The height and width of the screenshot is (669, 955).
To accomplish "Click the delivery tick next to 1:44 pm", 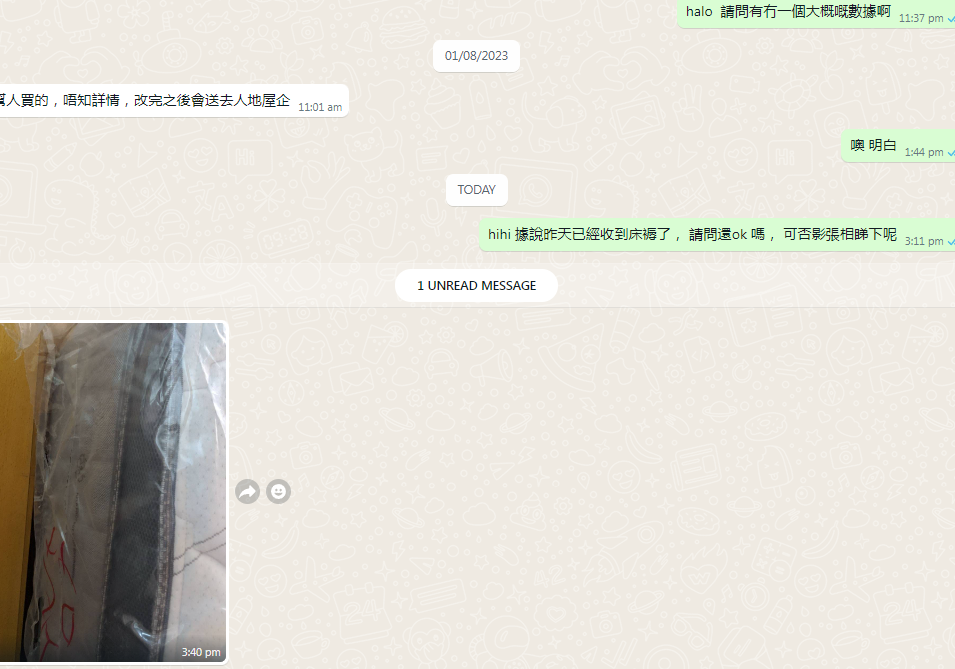I will point(951,153).
